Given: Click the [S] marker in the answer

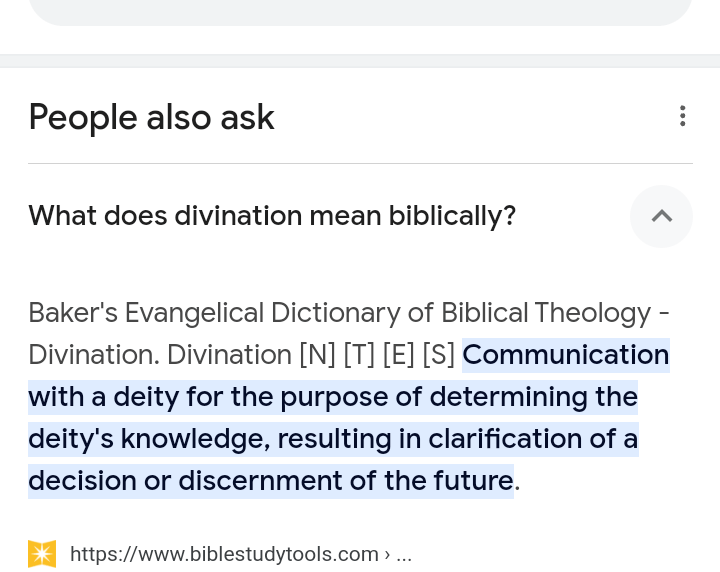Looking at the screenshot, I should [438, 355].
